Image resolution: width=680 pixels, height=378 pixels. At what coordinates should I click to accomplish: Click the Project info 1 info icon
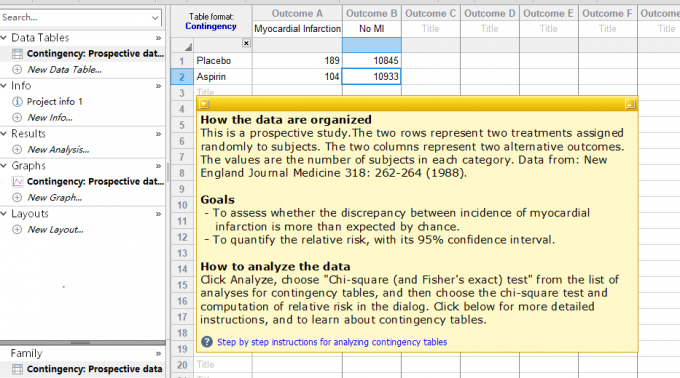click(x=17, y=102)
